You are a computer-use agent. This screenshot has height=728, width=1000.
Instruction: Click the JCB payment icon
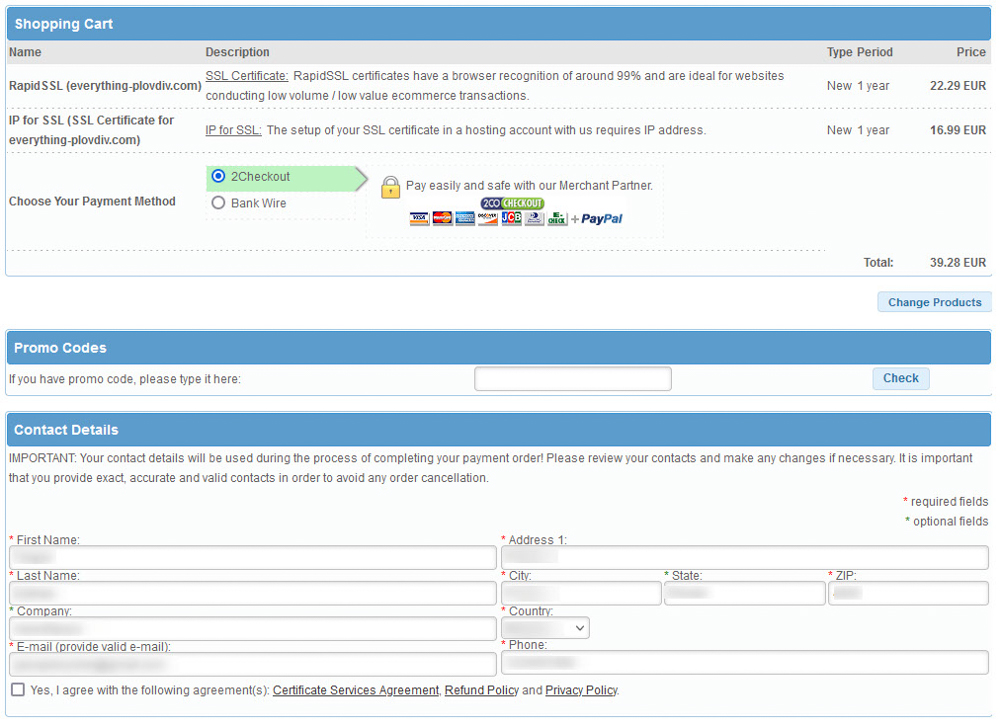click(510, 218)
